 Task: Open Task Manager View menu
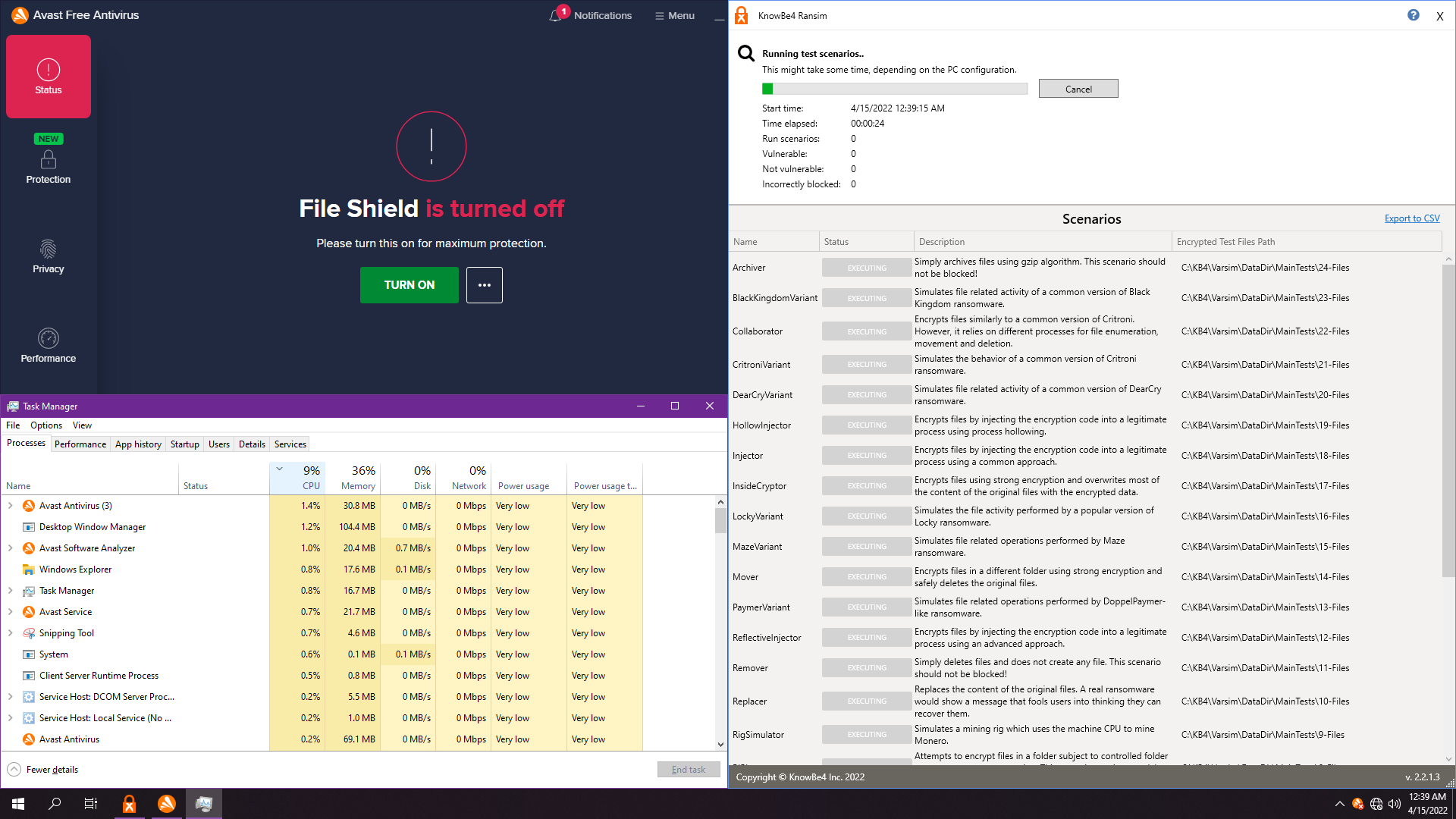pos(82,425)
